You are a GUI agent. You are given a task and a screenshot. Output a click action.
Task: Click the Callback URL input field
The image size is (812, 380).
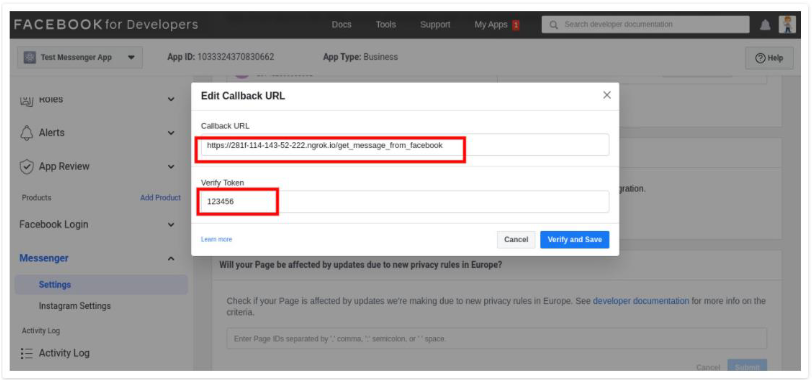click(x=405, y=145)
